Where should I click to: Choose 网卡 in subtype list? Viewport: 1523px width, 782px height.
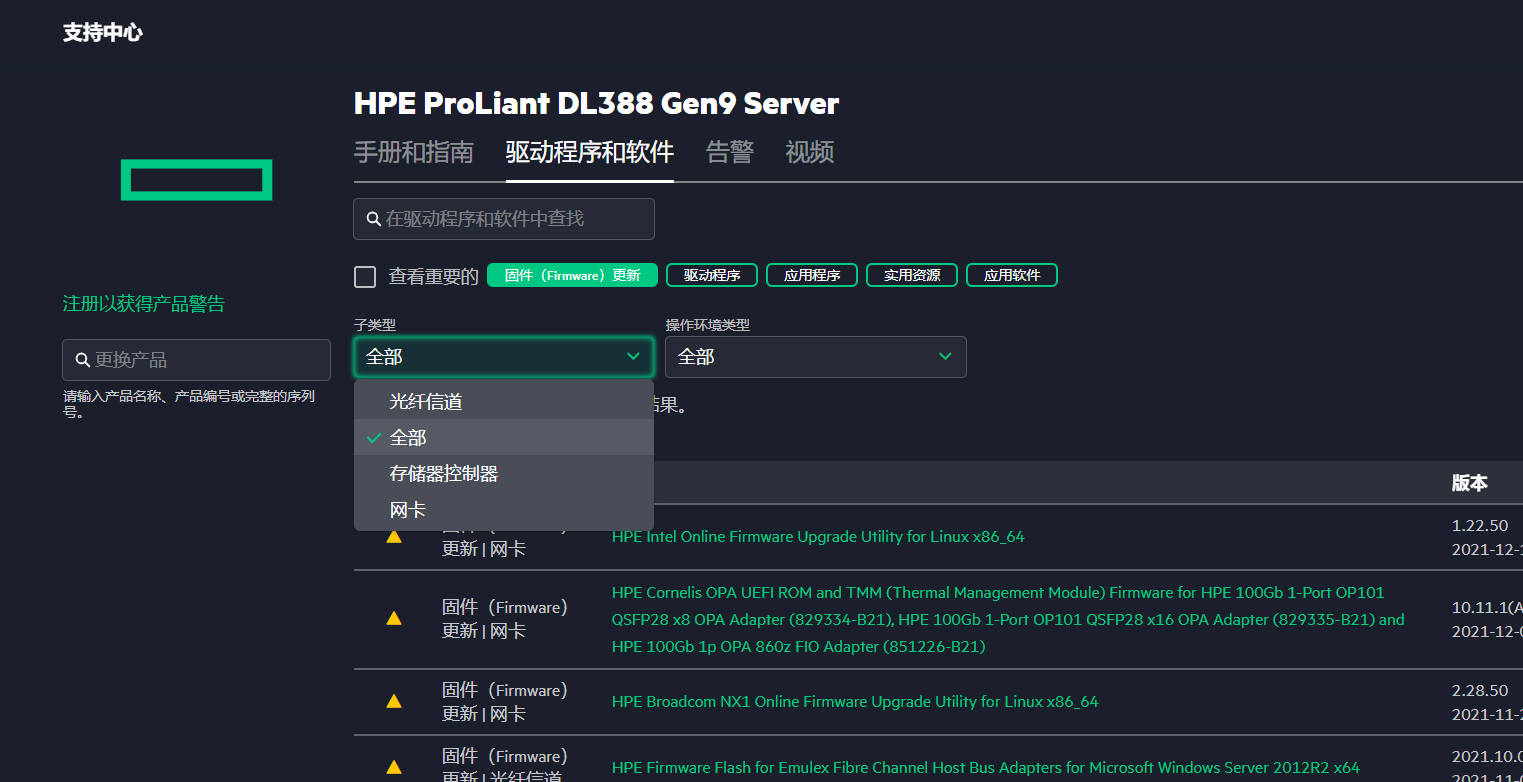(x=504, y=510)
